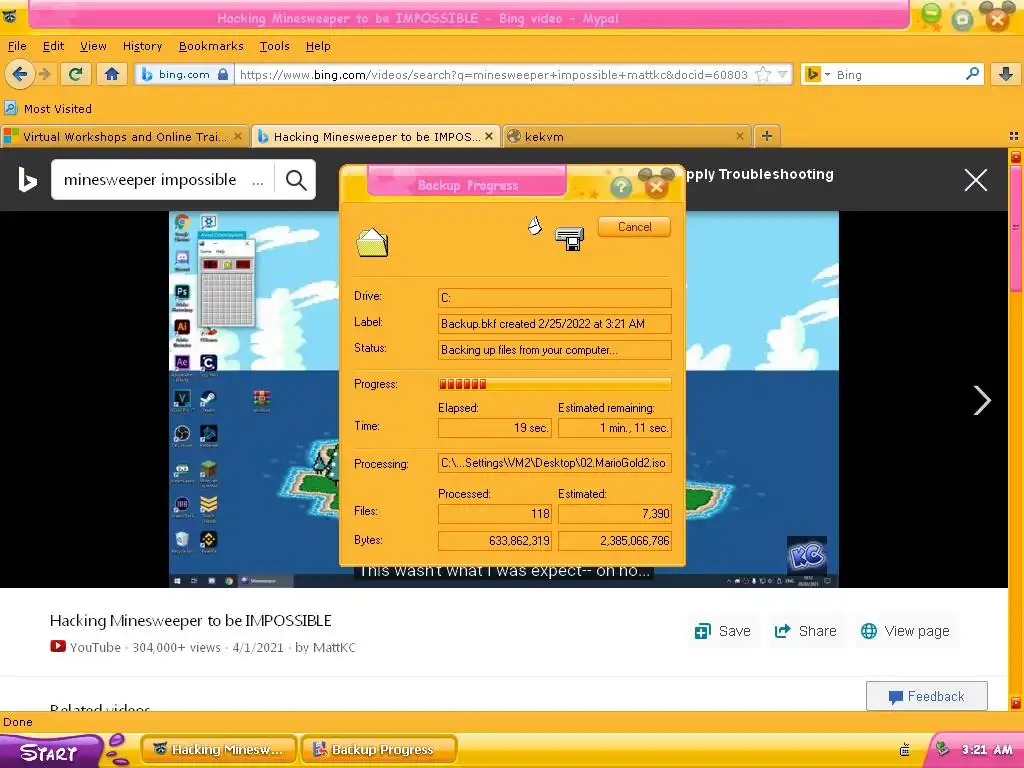Click the padlock site identity icon
The height and width of the screenshot is (768, 1024).
point(223,74)
